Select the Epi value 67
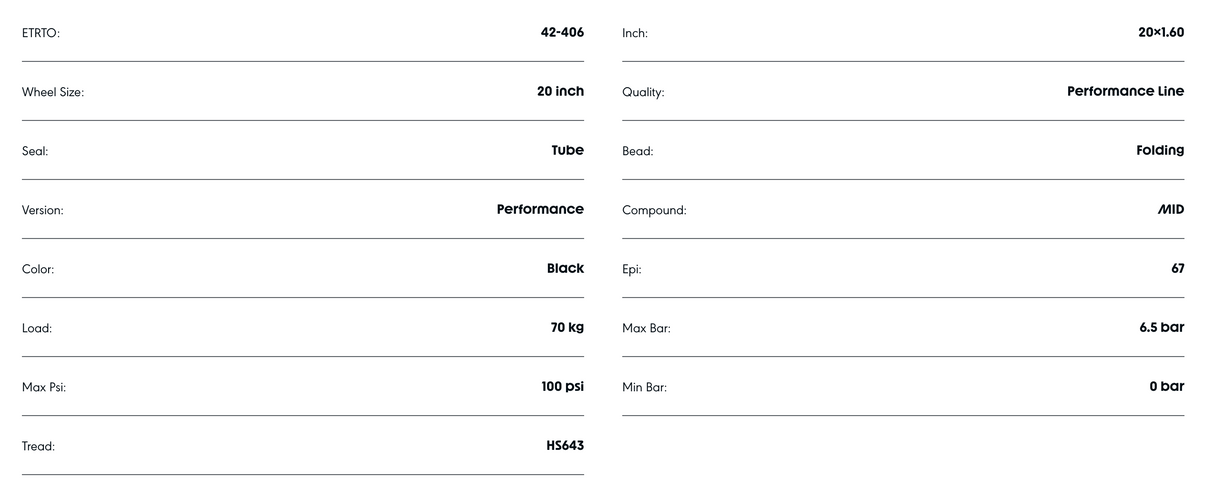 [x=1177, y=268]
